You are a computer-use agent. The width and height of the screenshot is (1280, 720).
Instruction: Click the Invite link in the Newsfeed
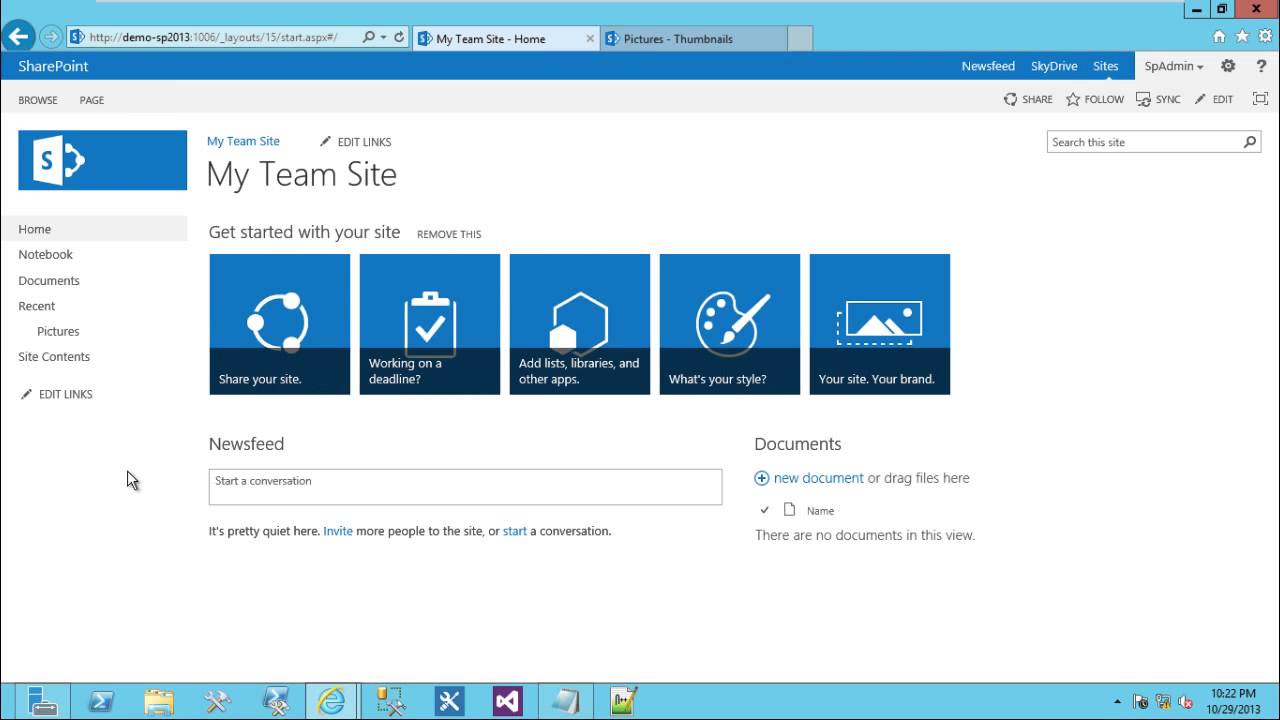coord(337,531)
